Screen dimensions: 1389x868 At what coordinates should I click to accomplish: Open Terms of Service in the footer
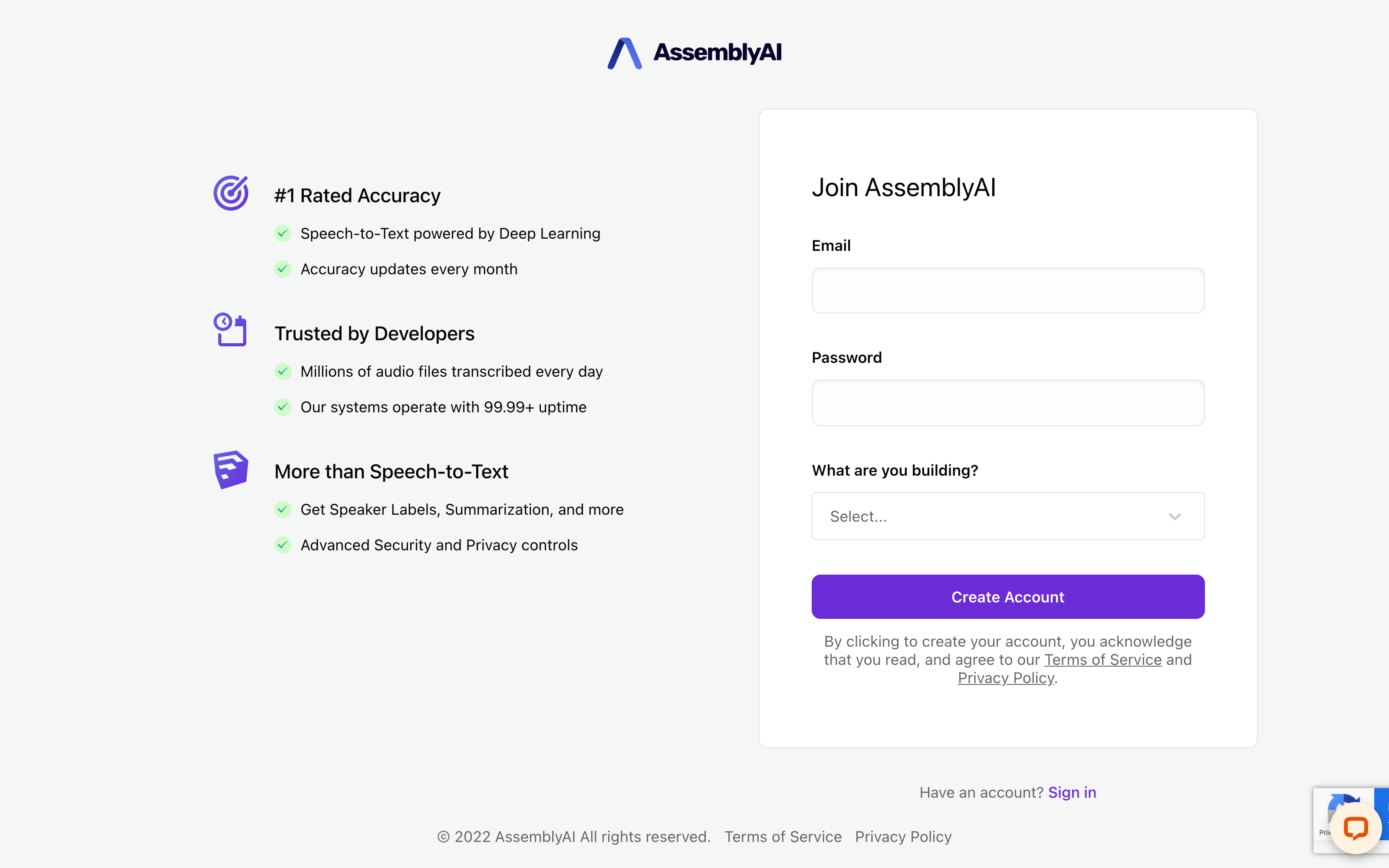[x=783, y=836]
